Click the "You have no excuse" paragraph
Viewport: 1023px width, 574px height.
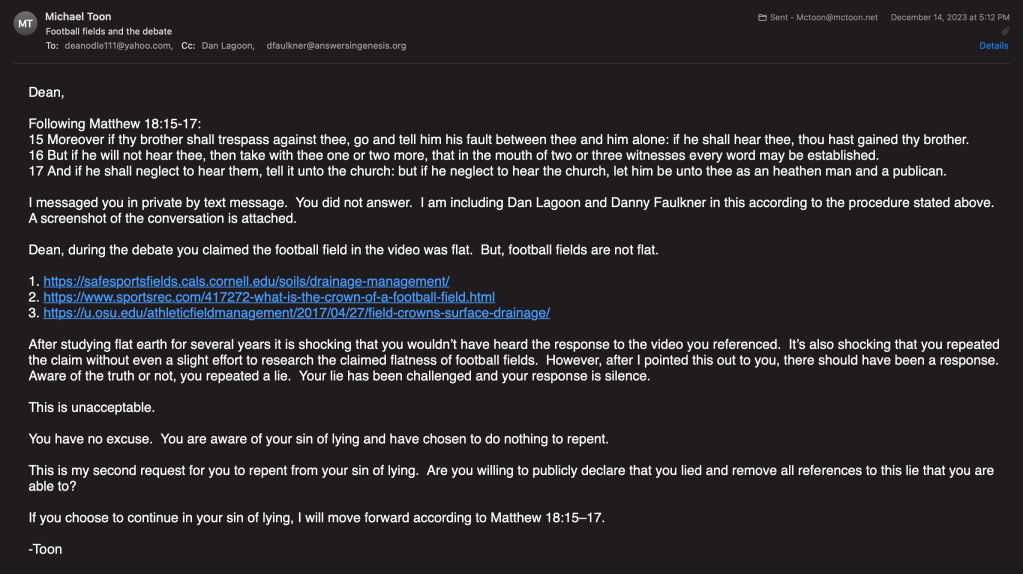[318, 439]
